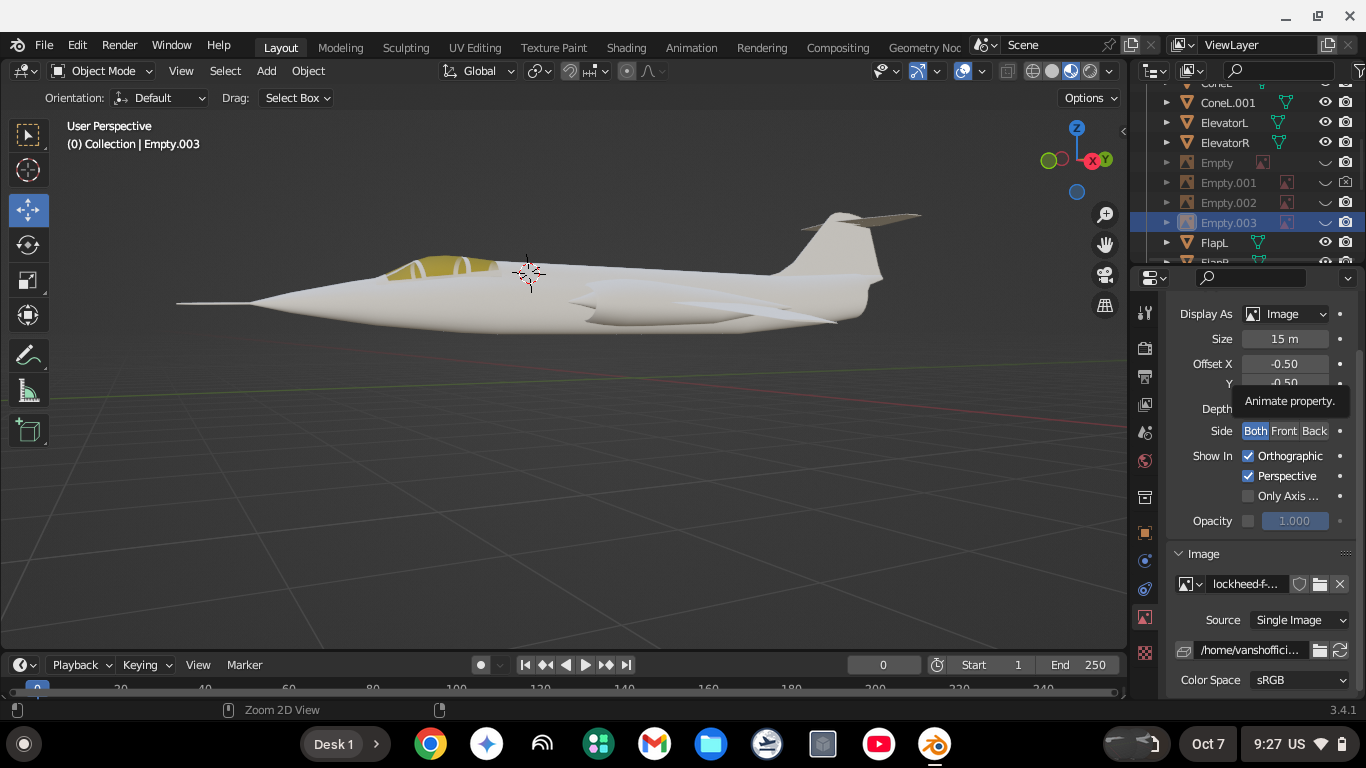Open the Scene properties tab
This screenshot has width=1366, height=768.
[x=1145, y=432]
